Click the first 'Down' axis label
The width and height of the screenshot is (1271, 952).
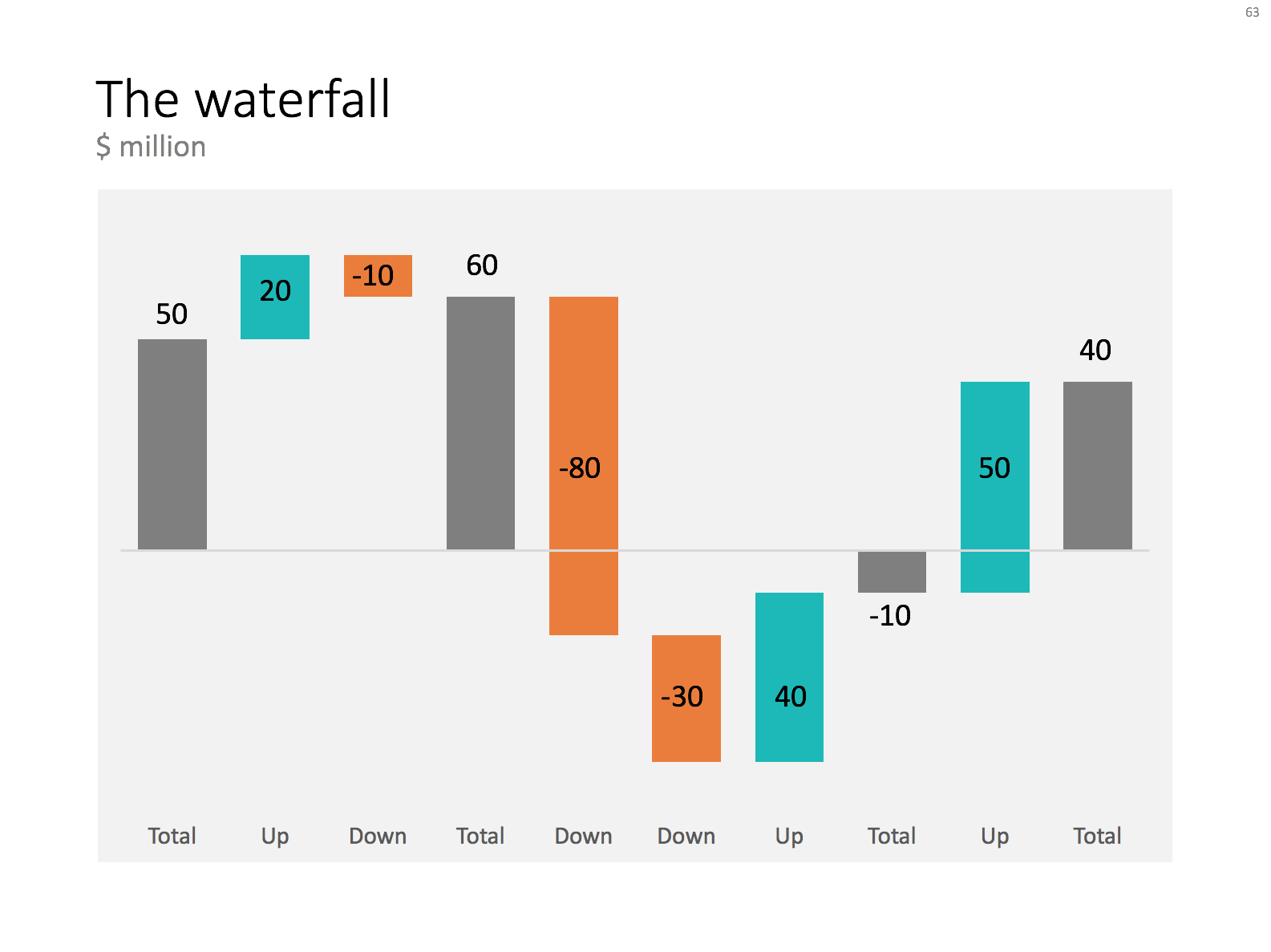click(x=378, y=837)
